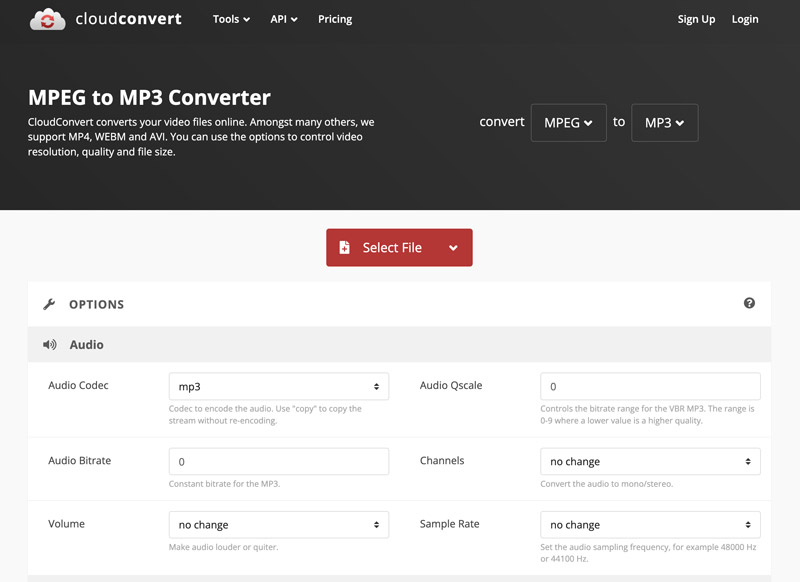Open the MP3 target format dropdown
This screenshot has height=582, width=800.
[x=664, y=122]
